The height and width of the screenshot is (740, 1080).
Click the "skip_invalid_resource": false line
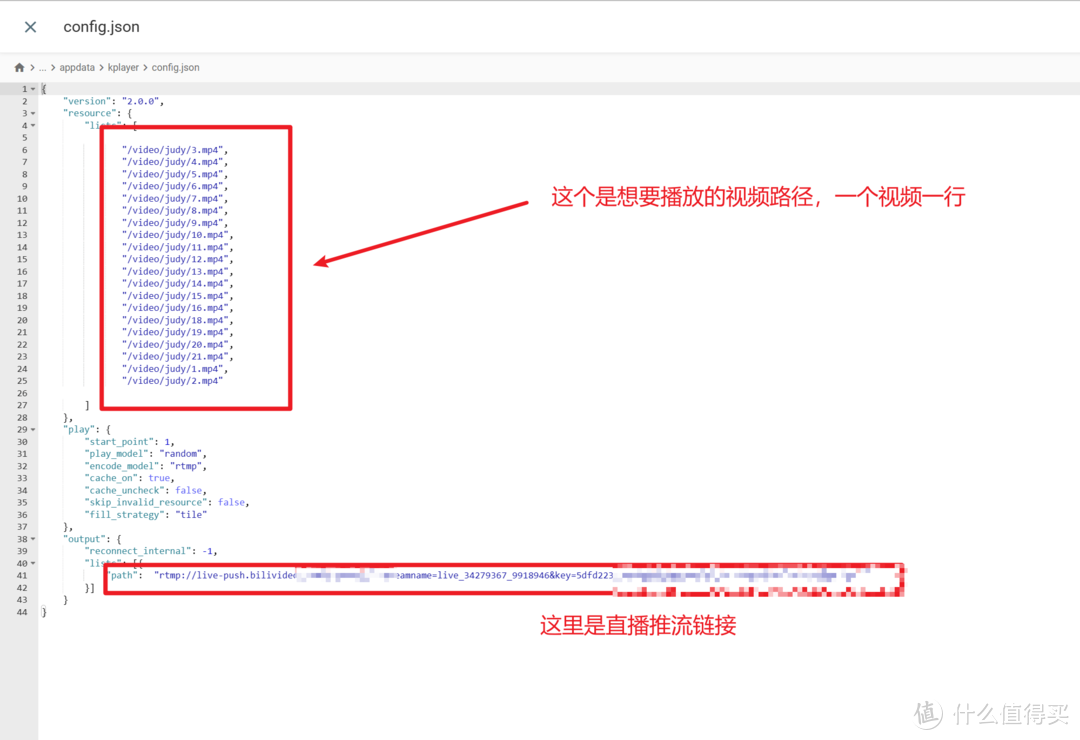click(x=167, y=502)
